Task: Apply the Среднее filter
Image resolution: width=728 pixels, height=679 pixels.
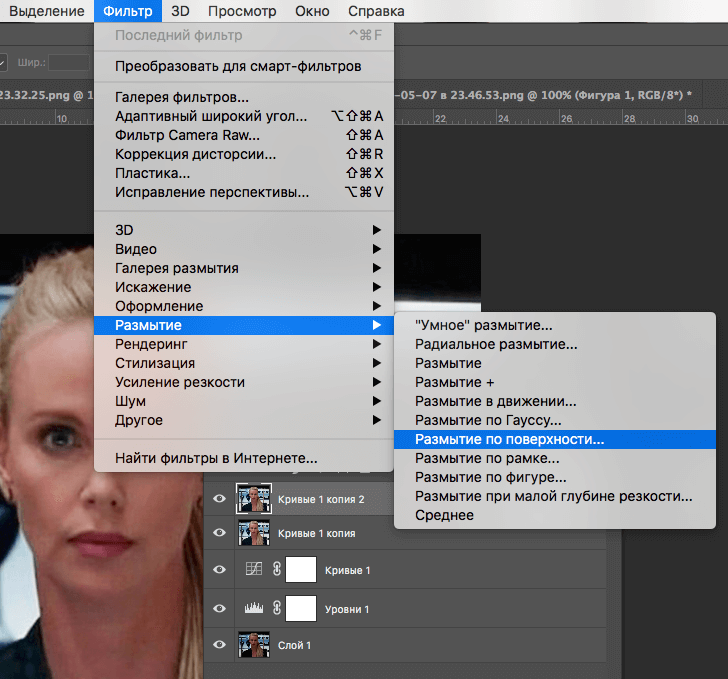Action: click(555, 516)
